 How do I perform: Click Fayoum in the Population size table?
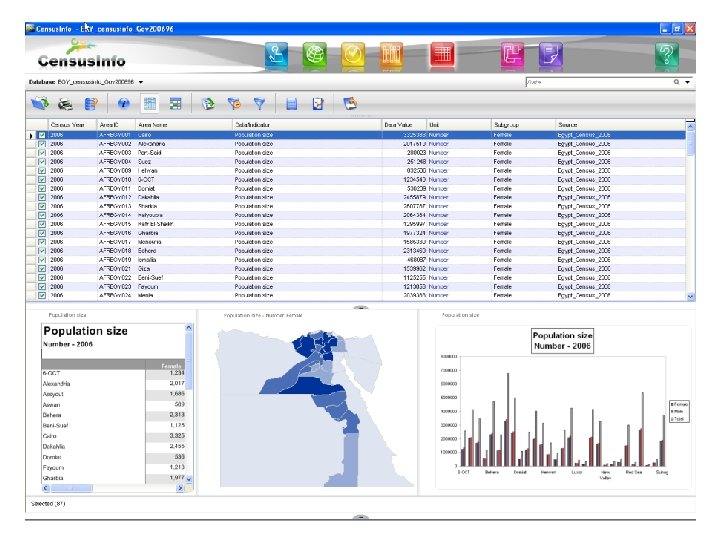click(53, 468)
